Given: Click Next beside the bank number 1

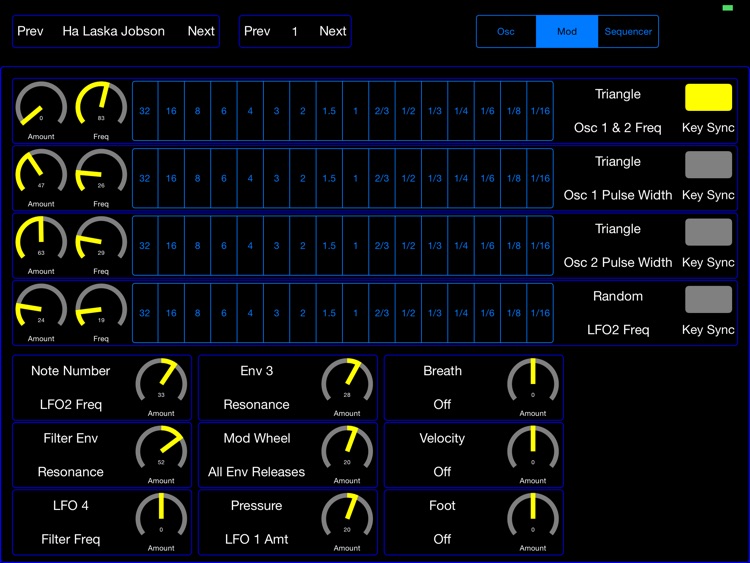Looking at the screenshot, I should point(332,31).
